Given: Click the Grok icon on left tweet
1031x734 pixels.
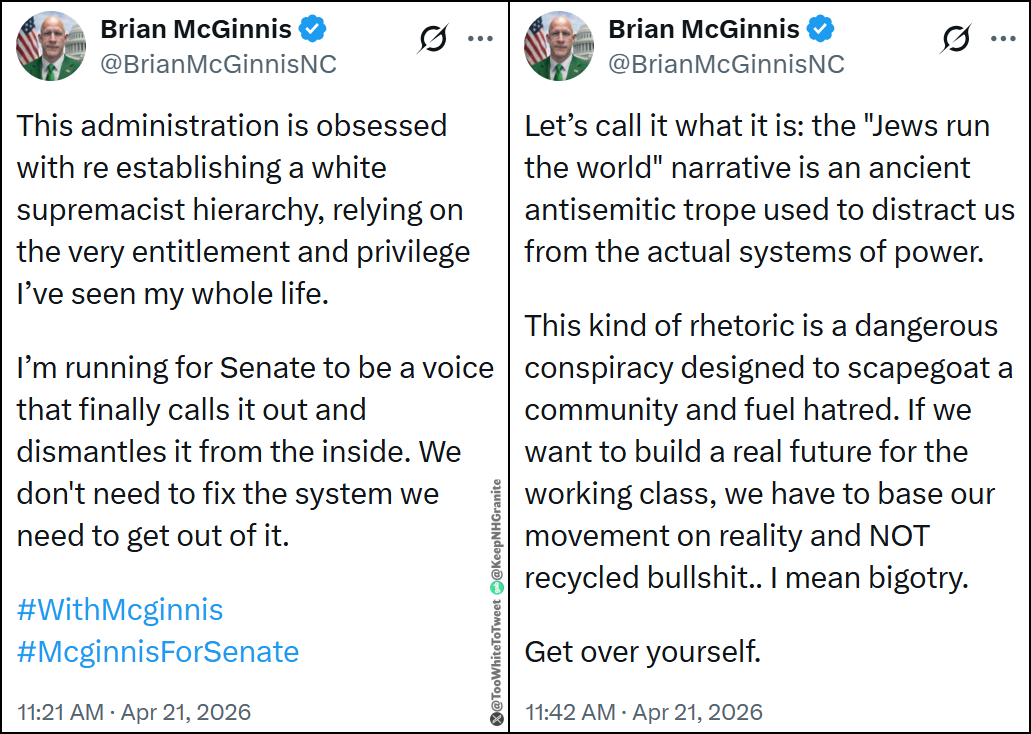Looking at the screenshot, I should 433,39.
